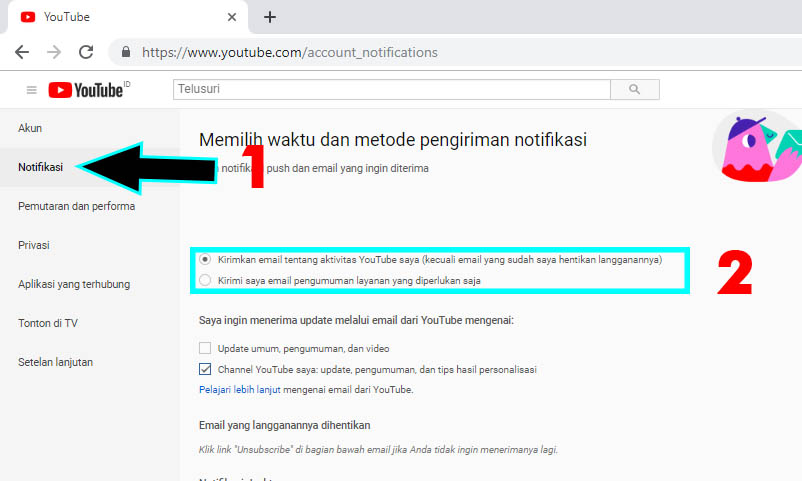Click the padlock site security icon
The height and width of the screenshot is (481, 802).
tap(126, 52)
